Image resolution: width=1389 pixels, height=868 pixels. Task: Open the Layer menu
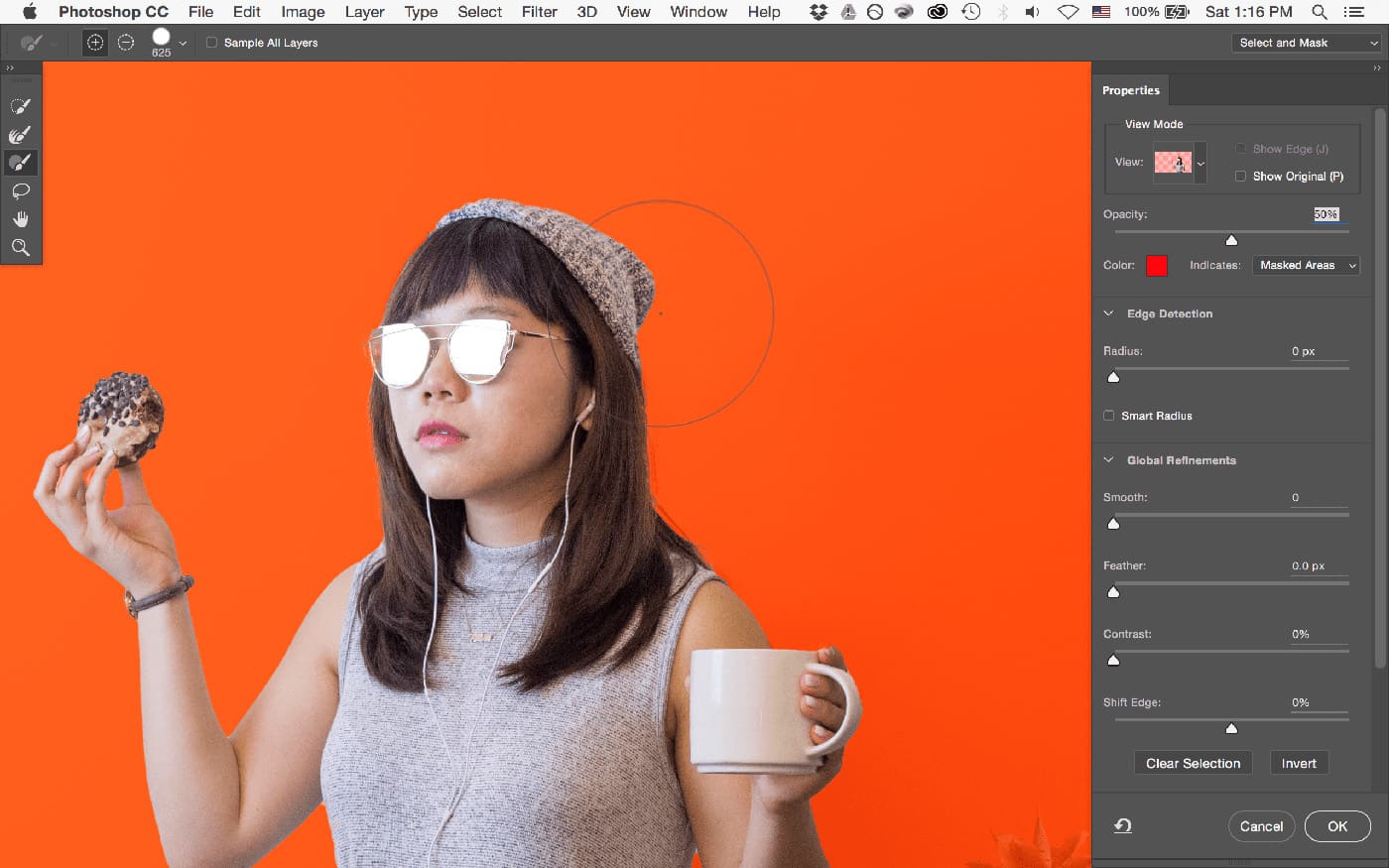[x=364, y=12]
